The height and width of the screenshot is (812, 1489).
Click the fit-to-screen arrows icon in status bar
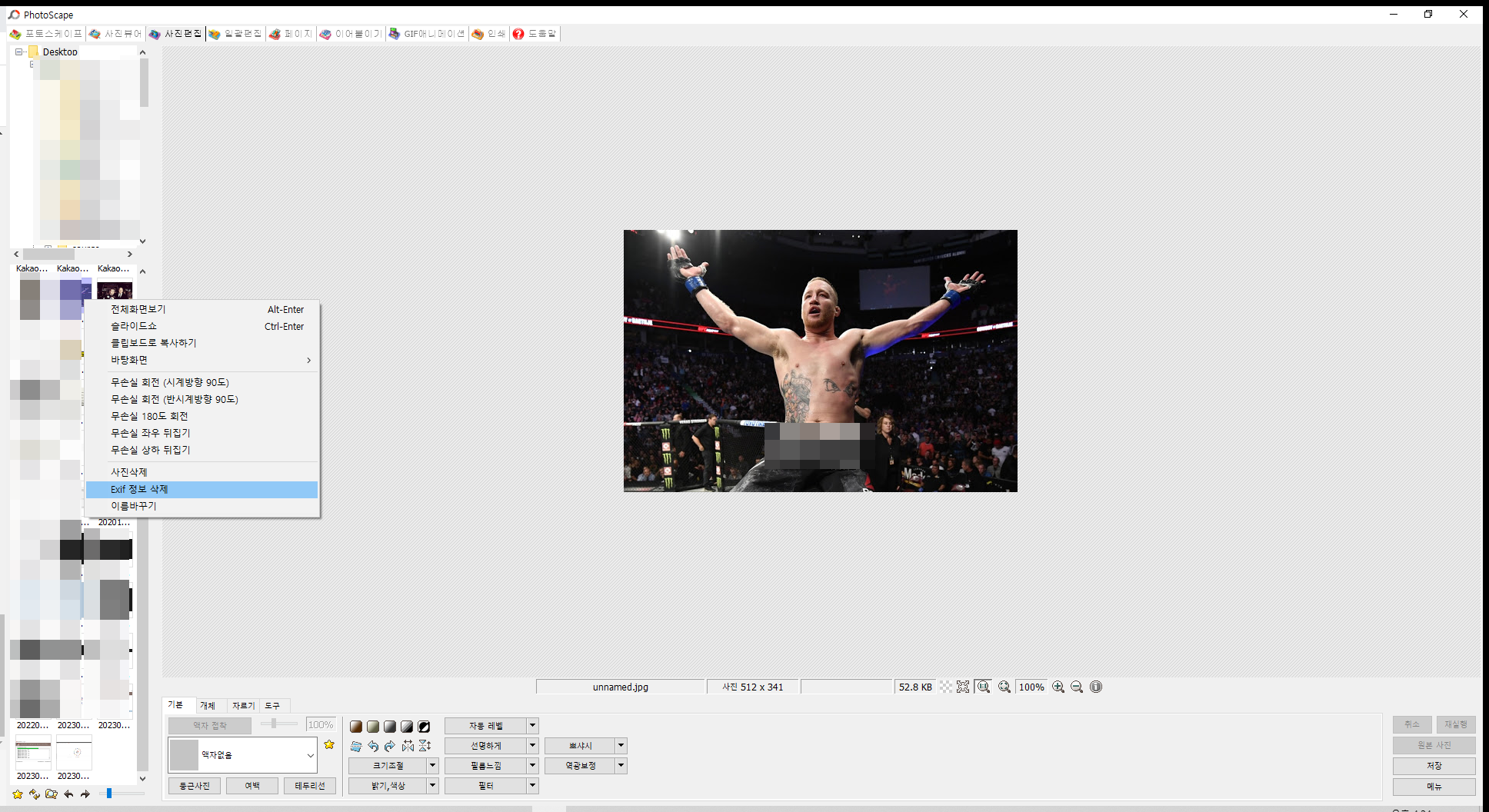tap(963, 687)
